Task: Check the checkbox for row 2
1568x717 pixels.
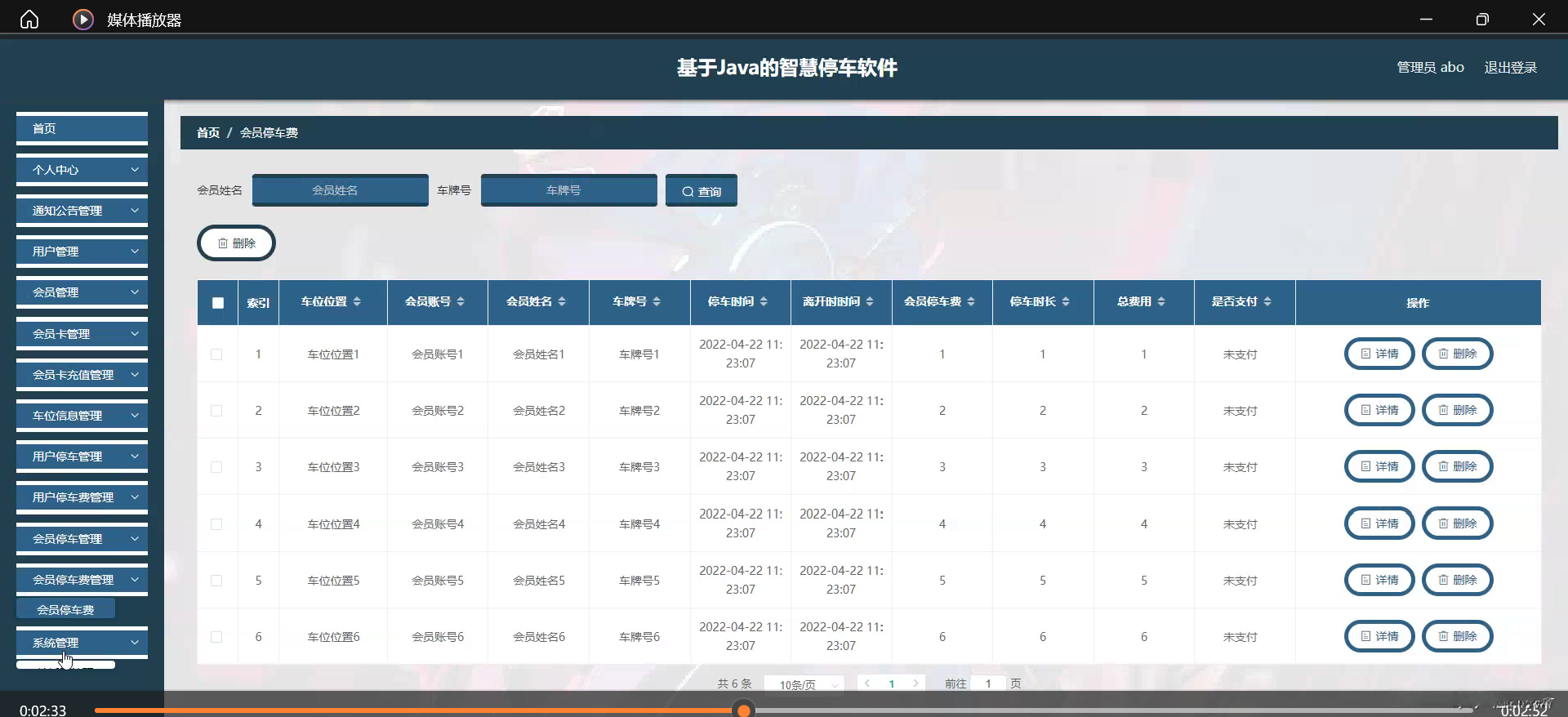Action: tap(216, 411)
